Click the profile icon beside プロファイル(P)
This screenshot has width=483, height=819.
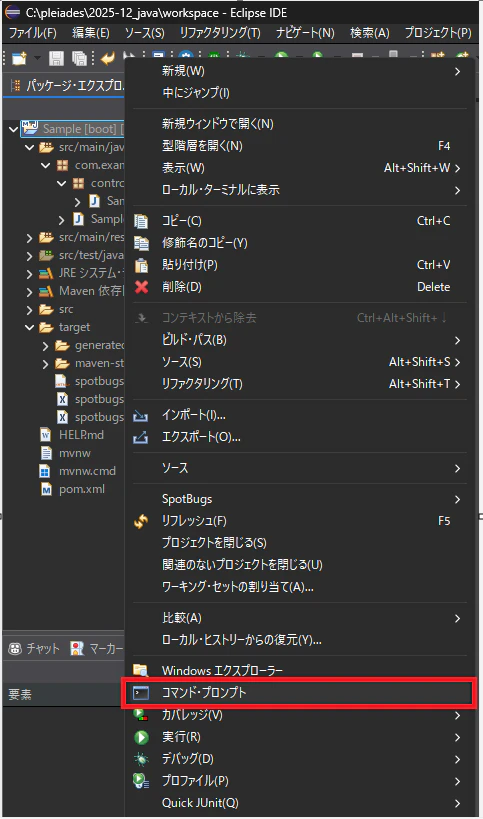click(141, 781)
